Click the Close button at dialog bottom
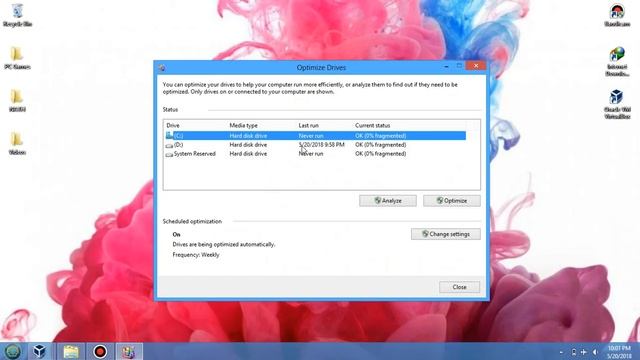The image size is (640, 360). click(x=459, y=287)
